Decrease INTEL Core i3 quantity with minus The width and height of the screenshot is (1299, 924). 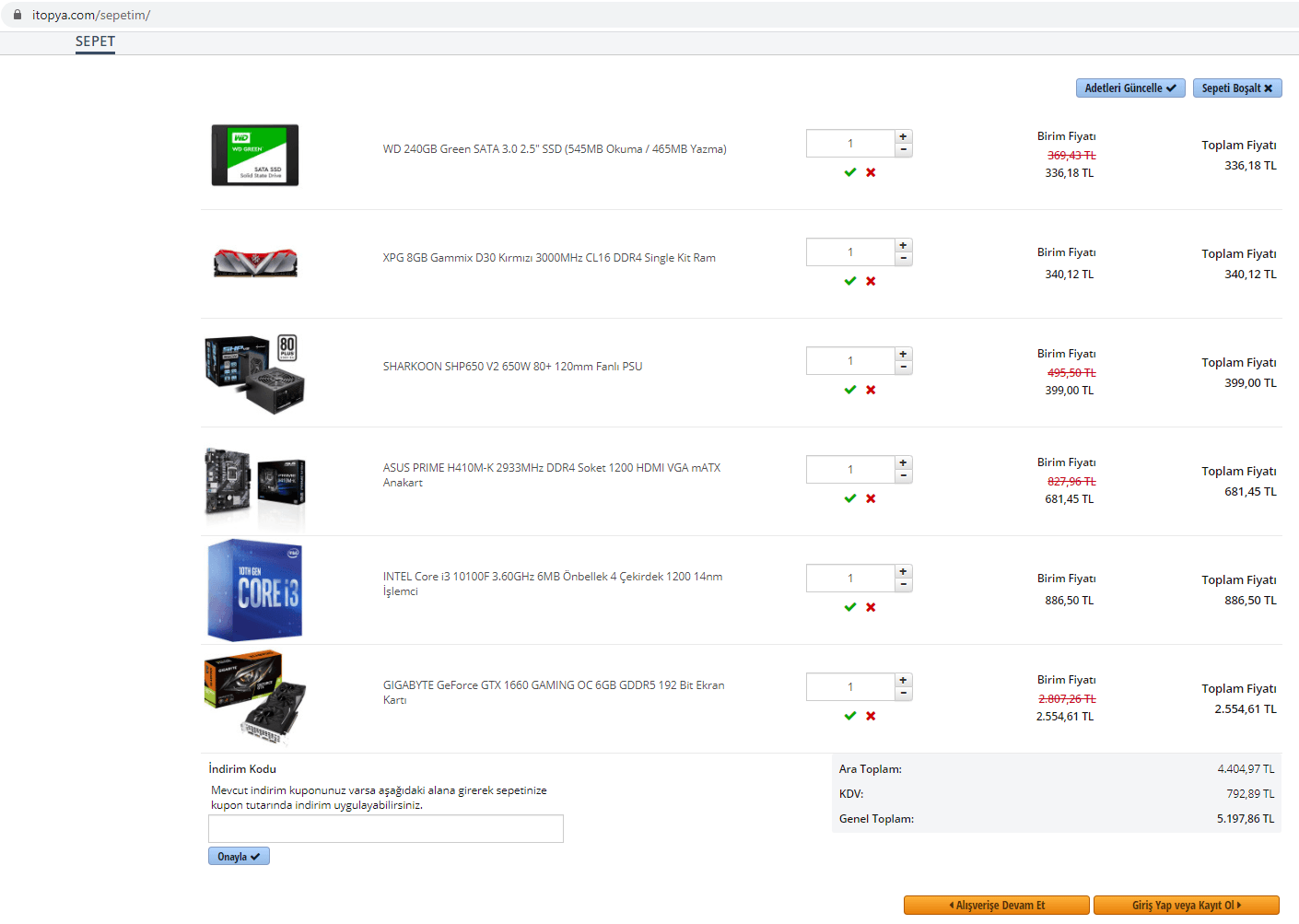point(904,584)
